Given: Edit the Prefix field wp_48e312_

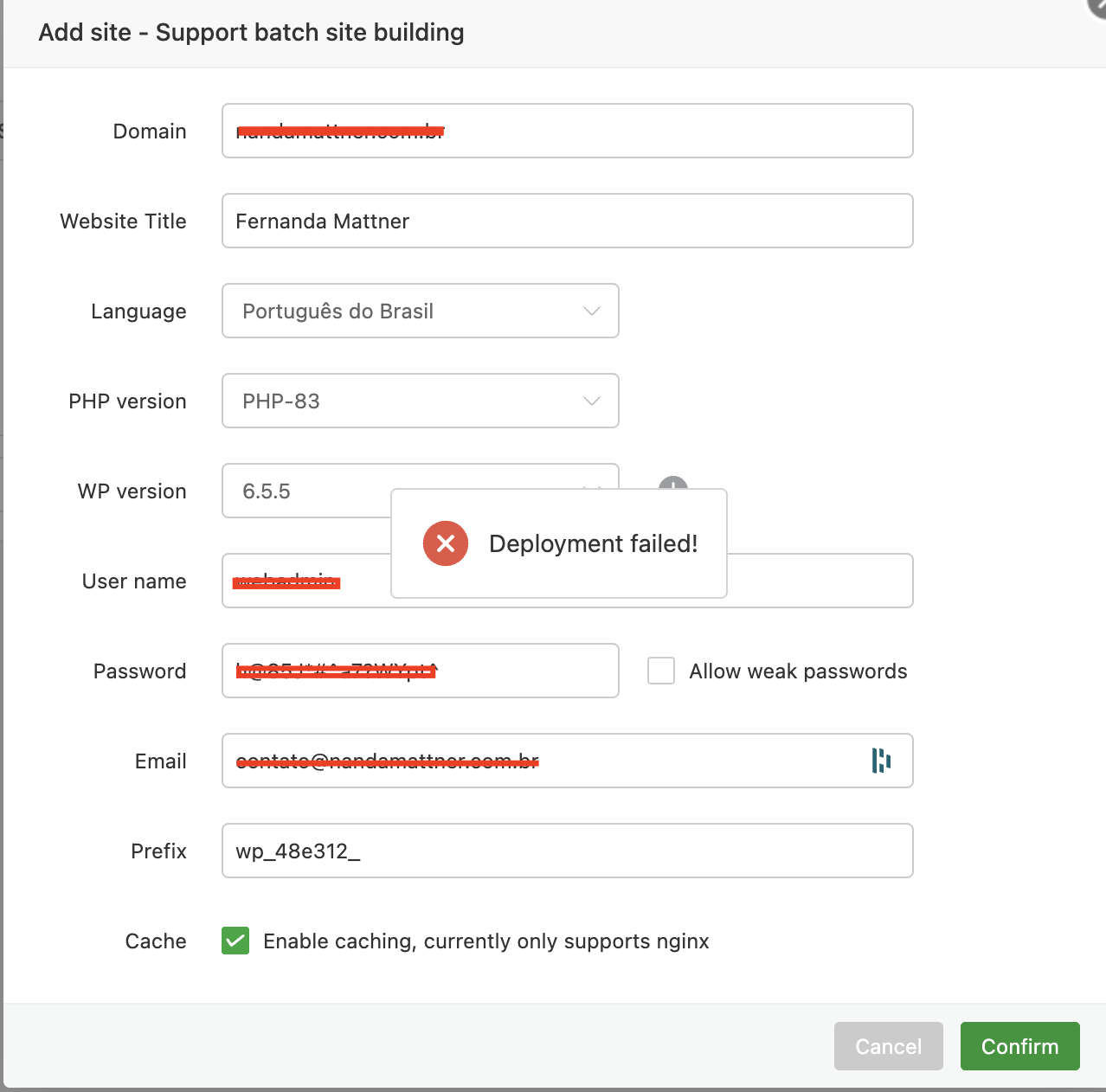Looking at the screenshot, I should click(567, 851).
